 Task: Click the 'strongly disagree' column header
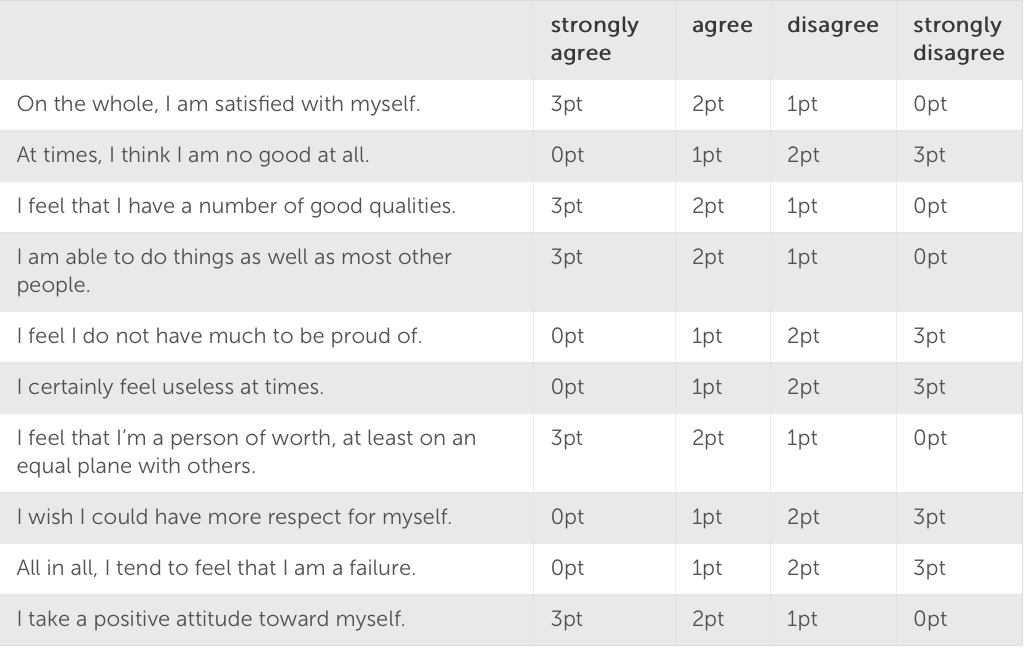tap(957, 39)
